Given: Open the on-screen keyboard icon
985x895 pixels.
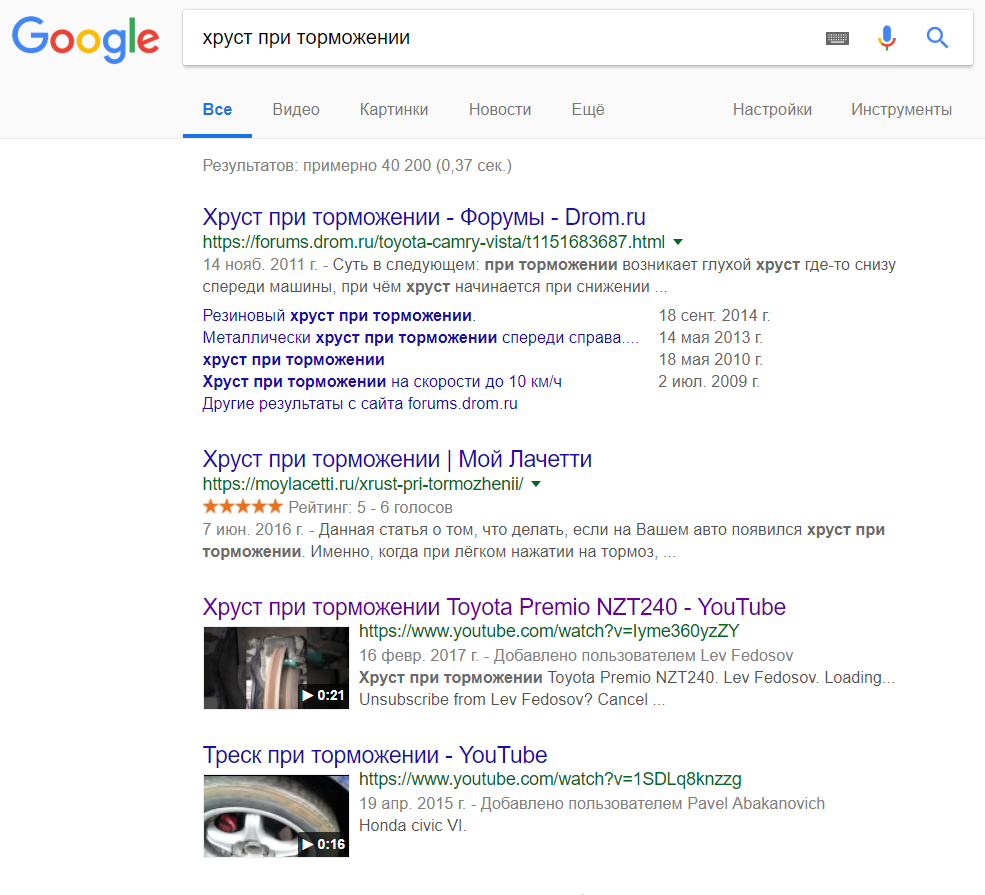Looking at the screenshot, I should (x=837, y=38).
